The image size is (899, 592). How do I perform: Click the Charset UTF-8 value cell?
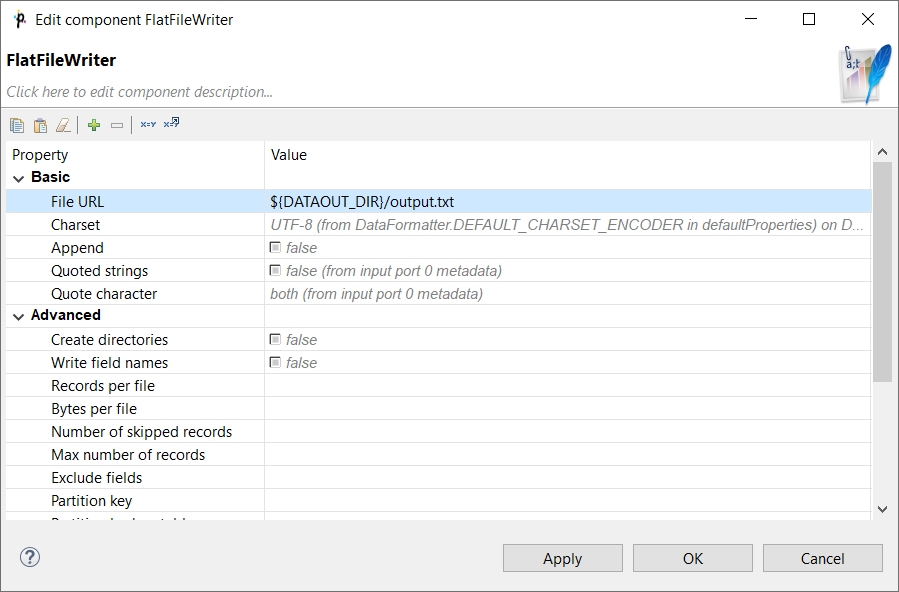click(568, 225)
